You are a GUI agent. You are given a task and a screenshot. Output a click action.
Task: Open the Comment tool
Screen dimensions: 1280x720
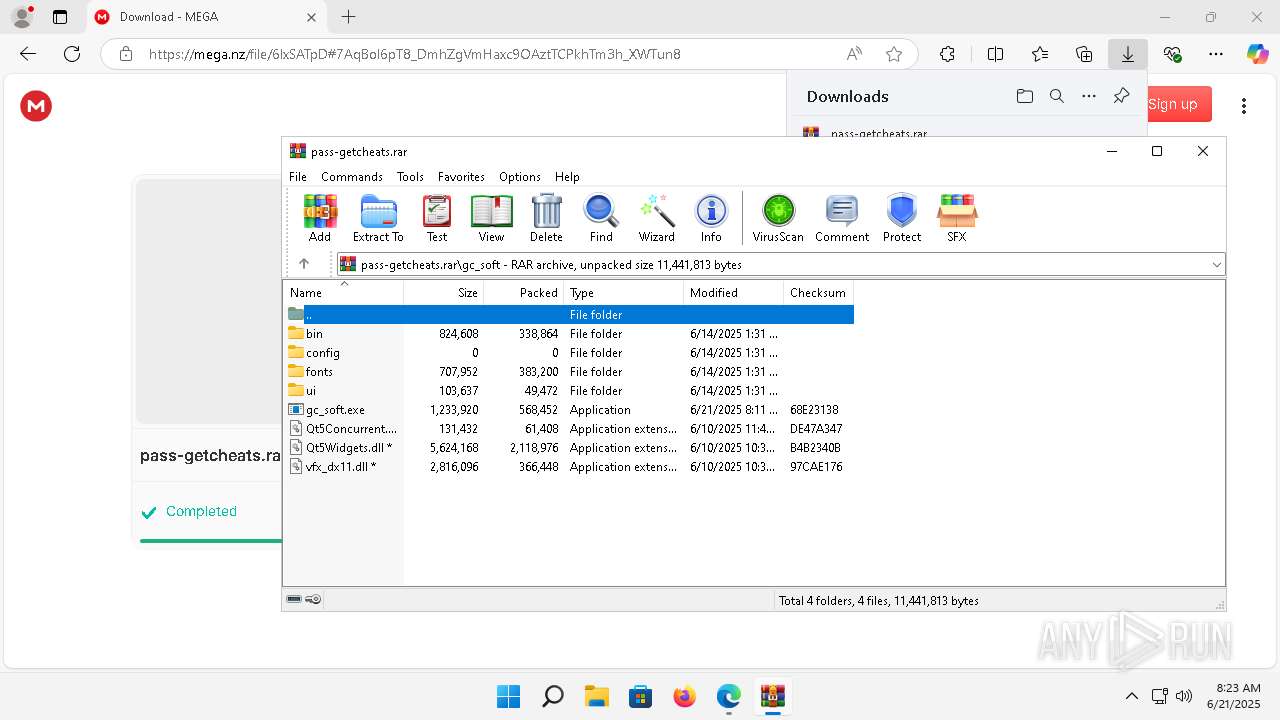tap(842, 218)
